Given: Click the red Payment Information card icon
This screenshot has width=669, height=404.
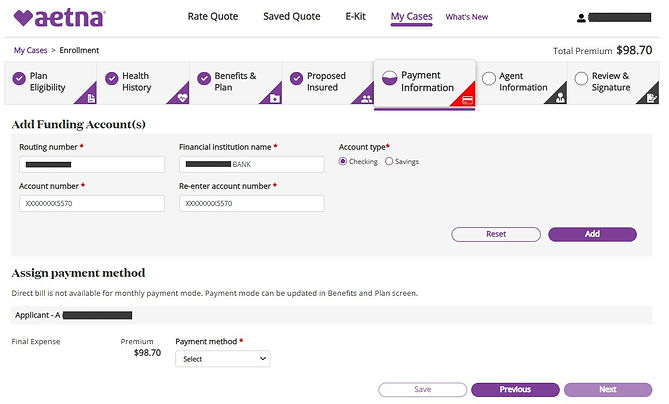Looking at the screenshot, I should tap(468, 100).
